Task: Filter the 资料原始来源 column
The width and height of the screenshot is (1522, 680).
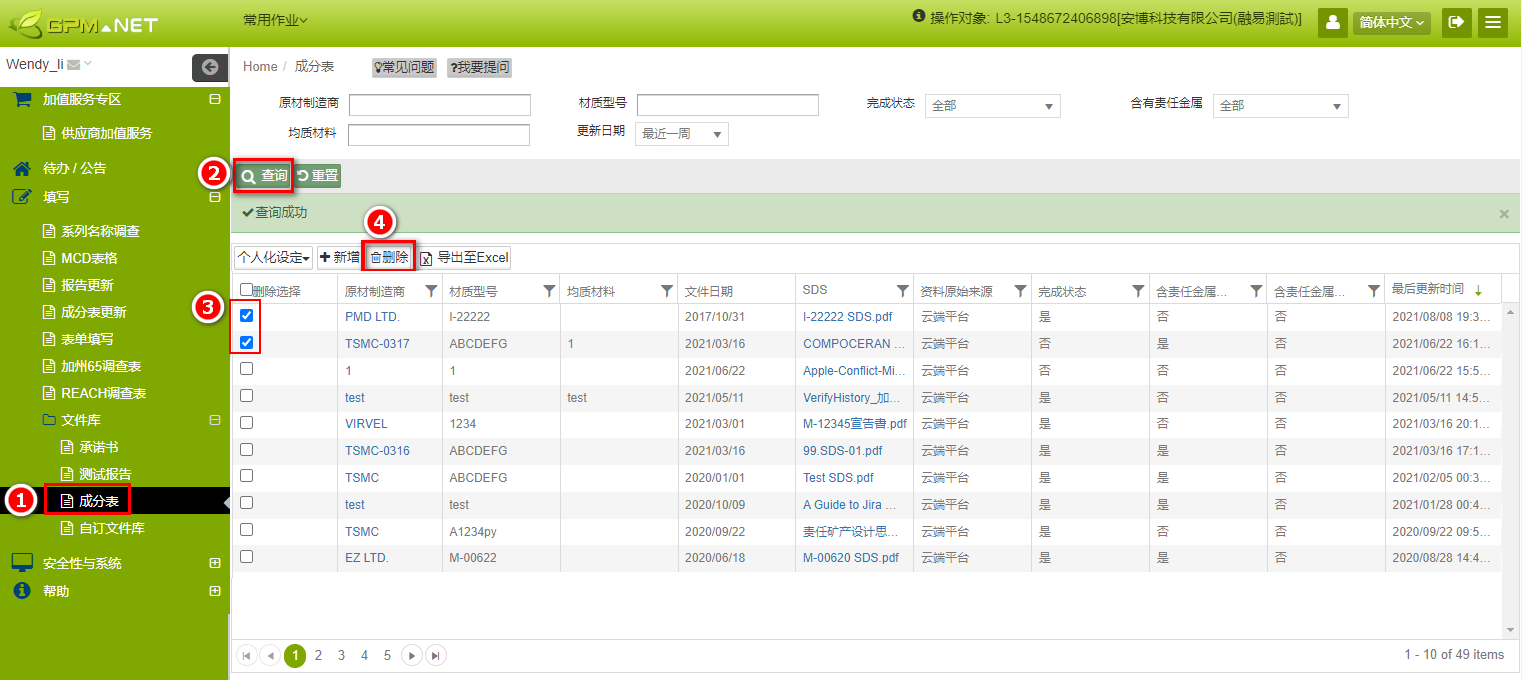Action: pyautogui.click(x=1020, y=291)
